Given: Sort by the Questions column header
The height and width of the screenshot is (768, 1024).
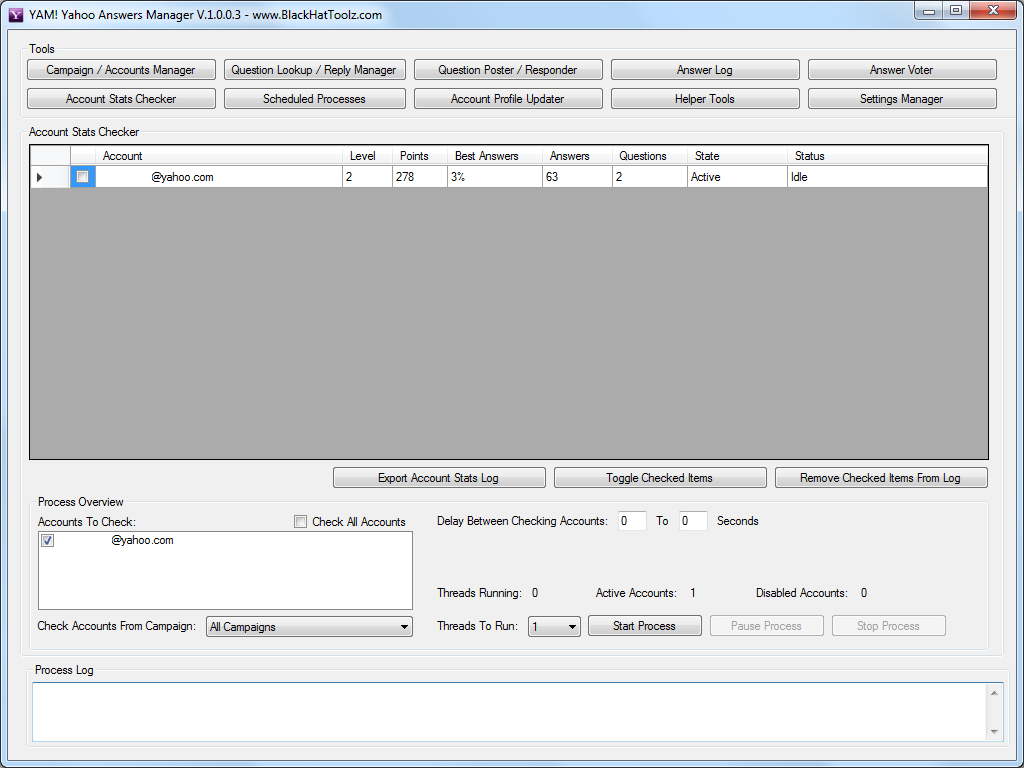Looking at the screenshot, I should (649, 155).
